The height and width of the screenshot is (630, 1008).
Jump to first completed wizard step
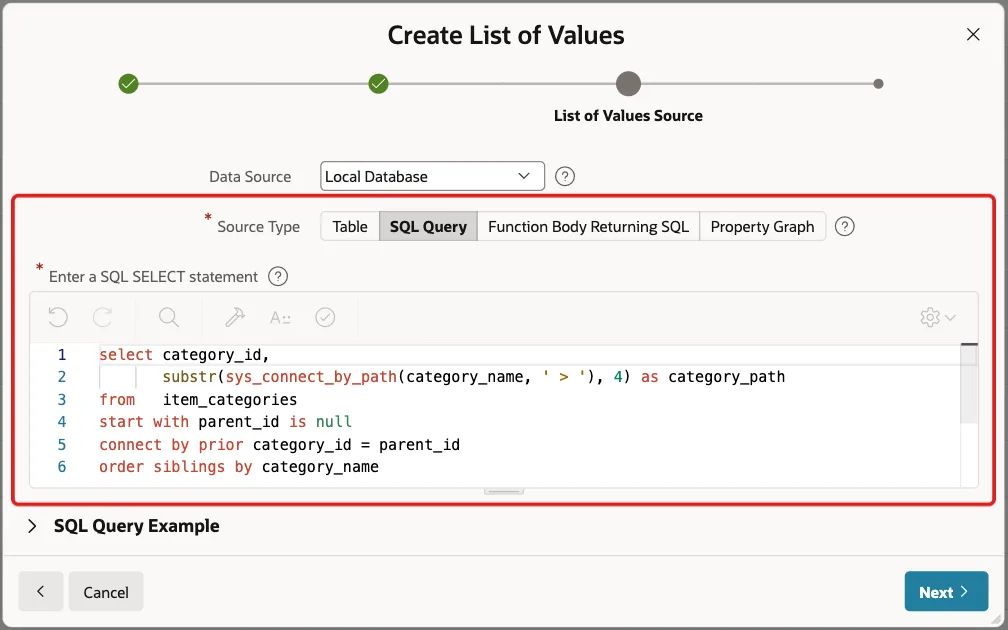(129, 84)
